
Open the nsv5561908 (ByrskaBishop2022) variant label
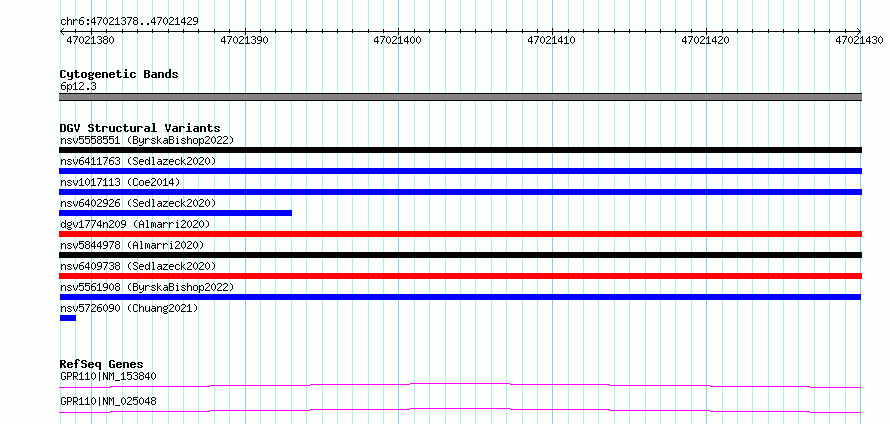pos(146,287)
